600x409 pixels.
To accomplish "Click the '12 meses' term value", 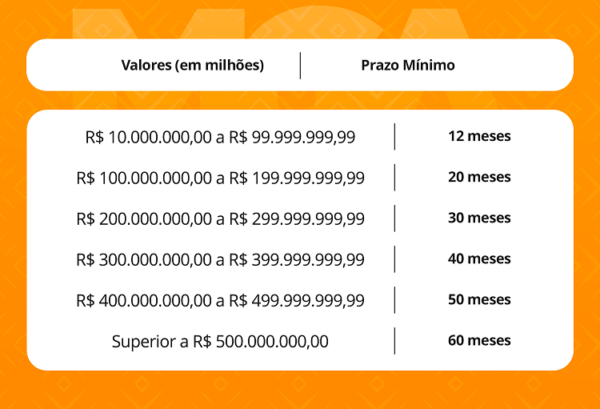I will point(479,136).
